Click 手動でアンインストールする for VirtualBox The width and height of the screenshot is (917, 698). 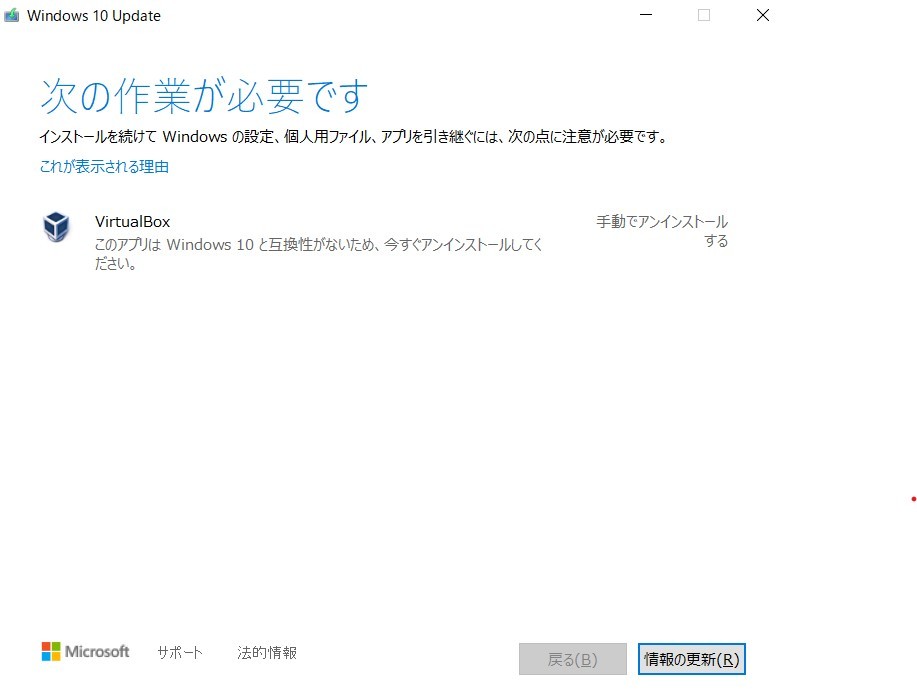click(662, 231)
